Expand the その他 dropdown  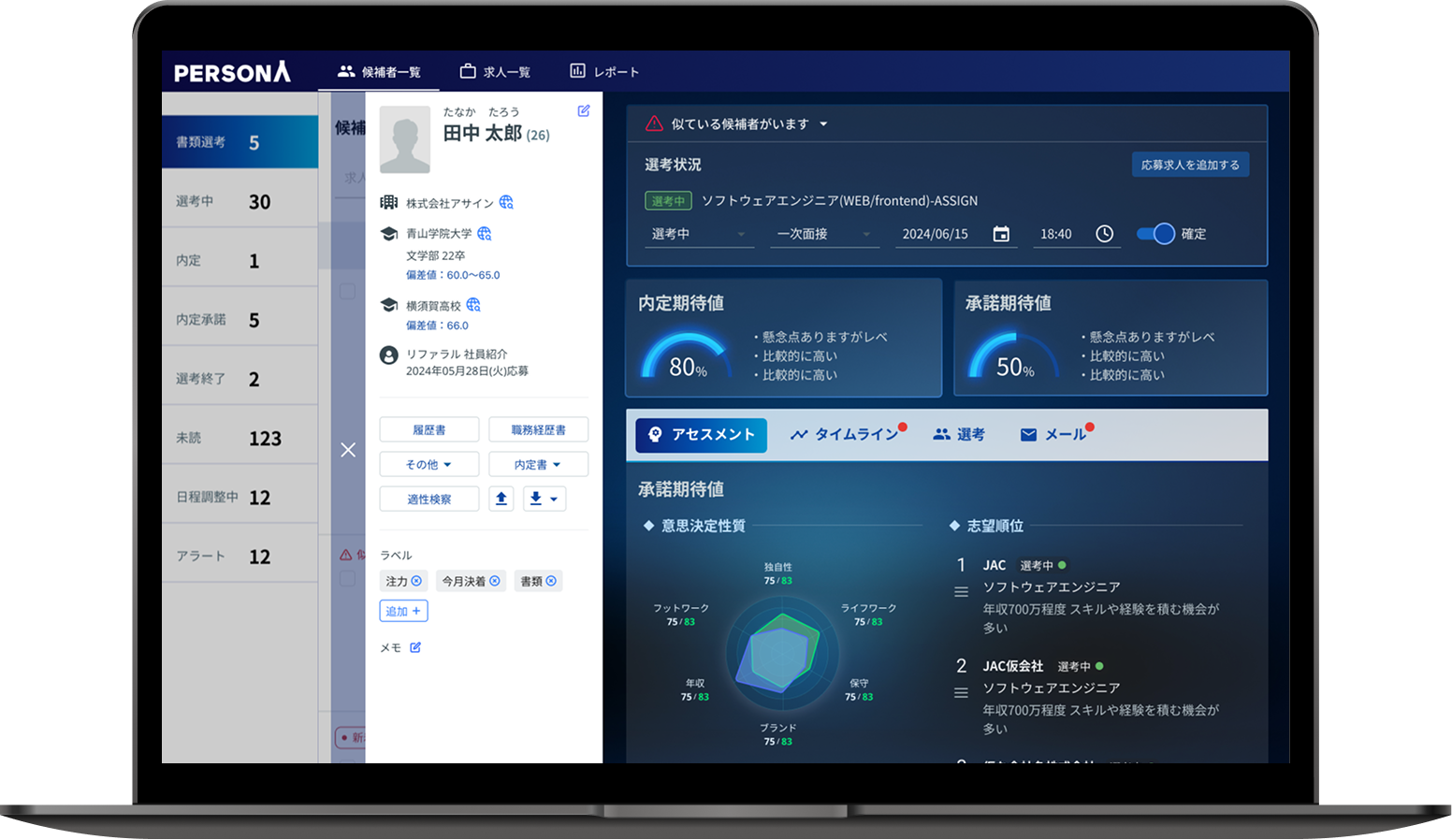pos(429,465)
